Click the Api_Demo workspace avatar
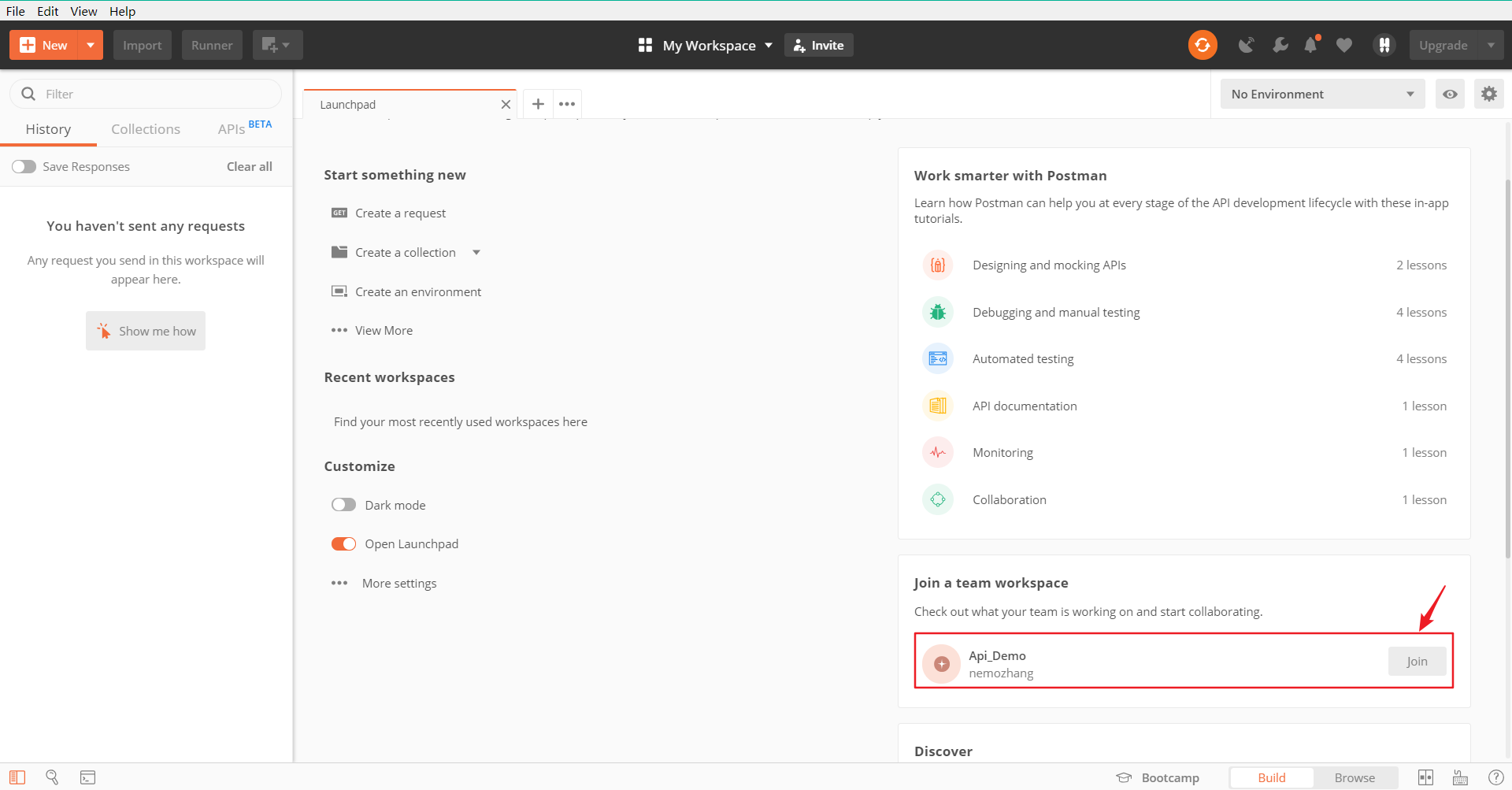1512x790 pixels. (x=942, y=664)
